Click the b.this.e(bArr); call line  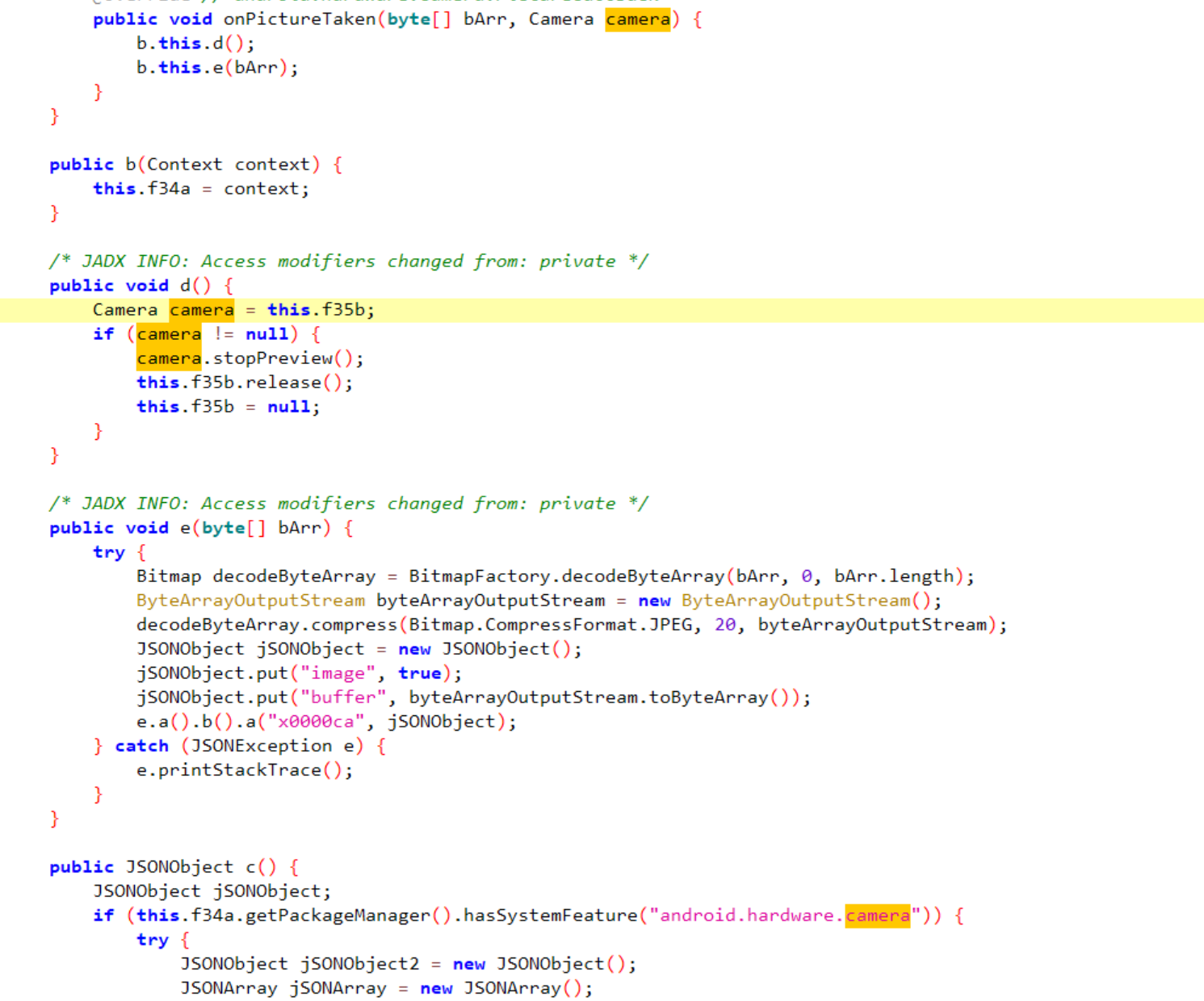point(217,68)
